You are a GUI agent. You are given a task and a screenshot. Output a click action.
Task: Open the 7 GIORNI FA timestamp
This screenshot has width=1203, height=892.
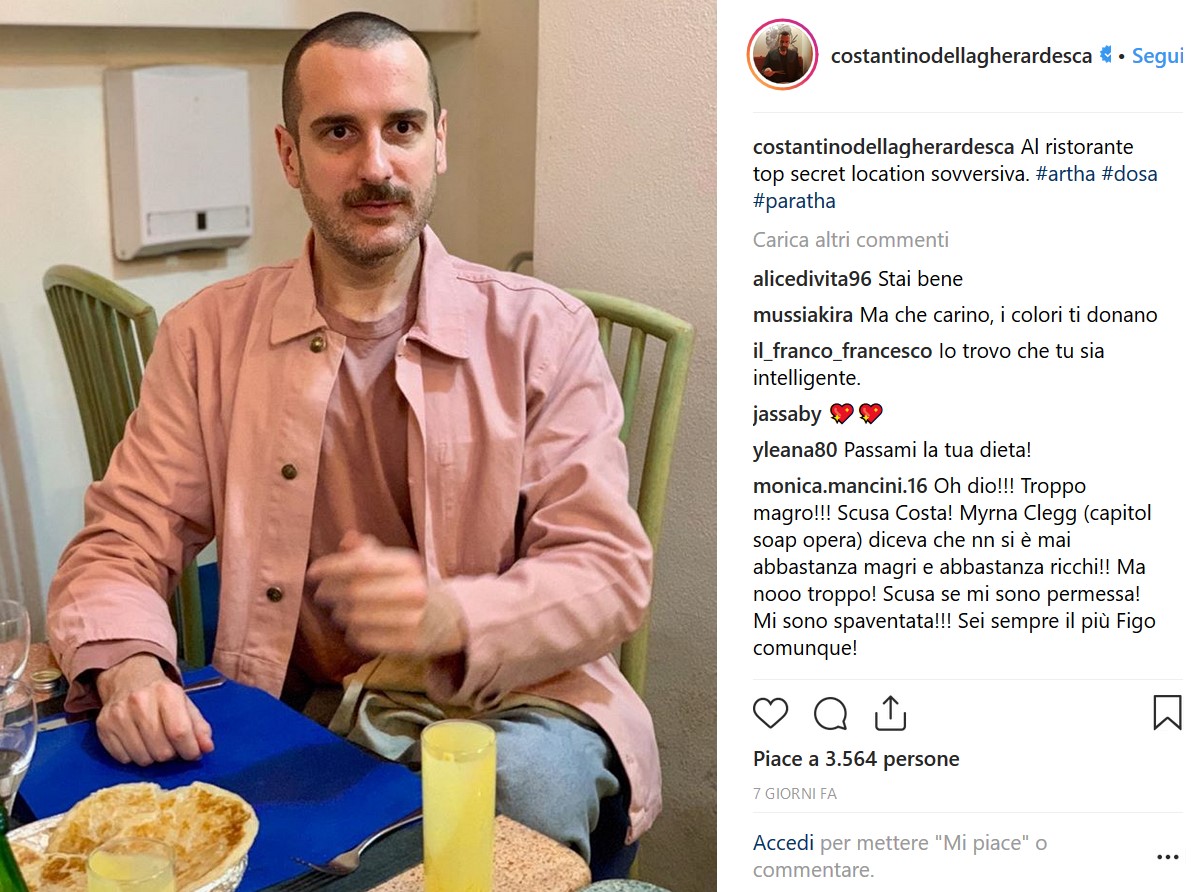795,794
